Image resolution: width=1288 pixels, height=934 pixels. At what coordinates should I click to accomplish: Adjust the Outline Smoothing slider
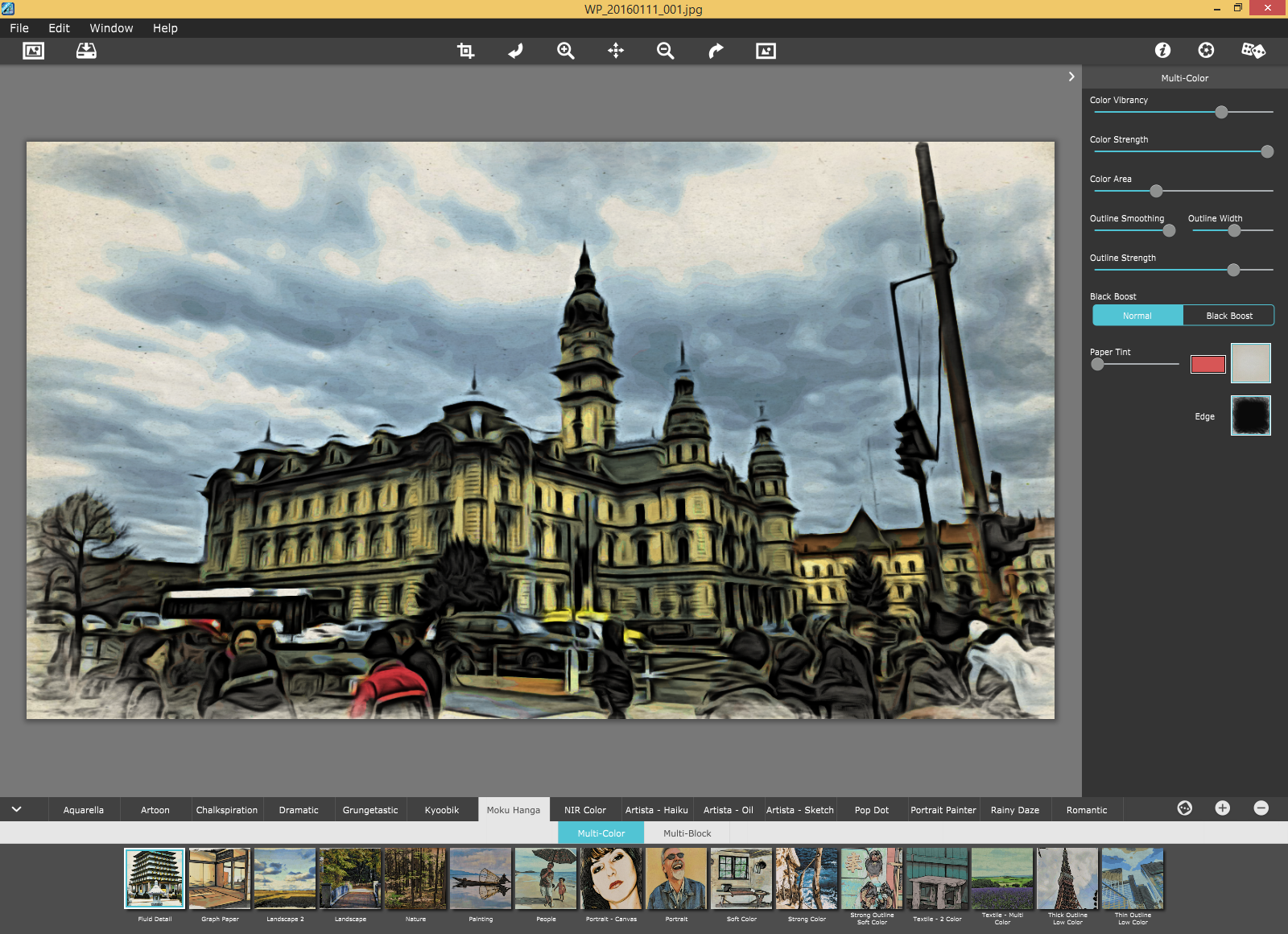1169,230
